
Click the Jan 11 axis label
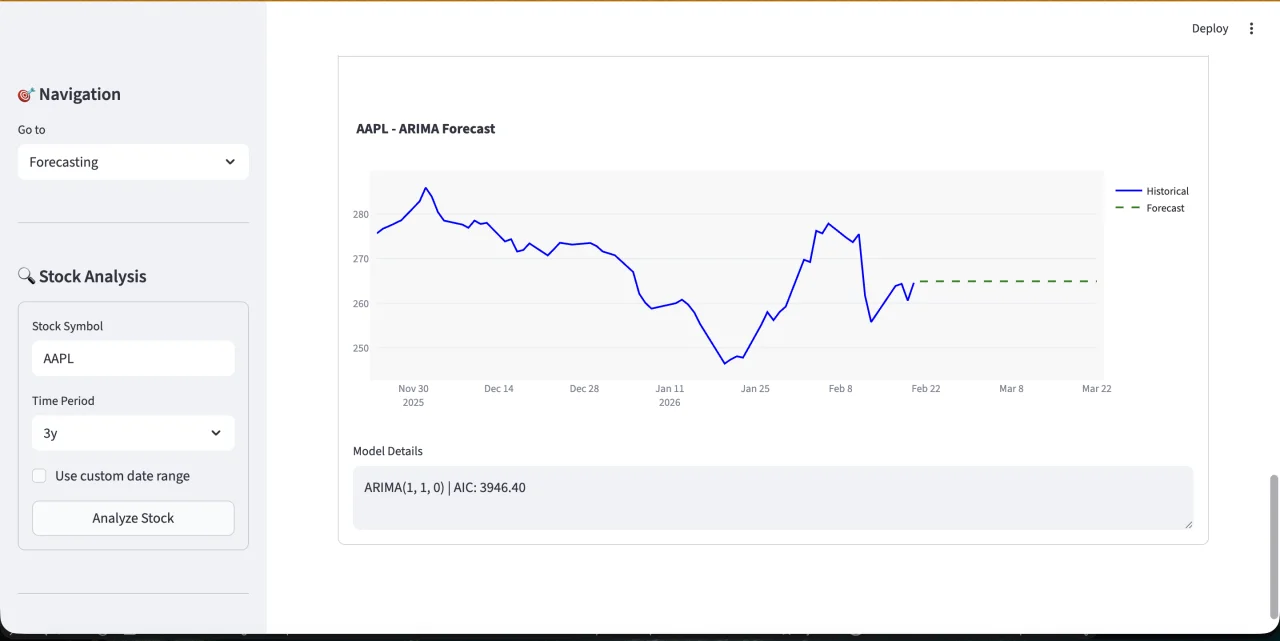click(670, 389)
